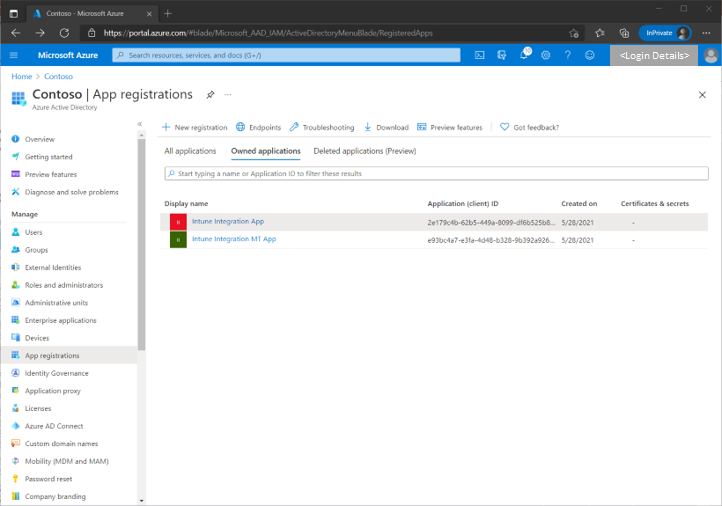This screenshot has width=722, height=506.
Task: Open Roles and administrators
Action: point(64,285)
